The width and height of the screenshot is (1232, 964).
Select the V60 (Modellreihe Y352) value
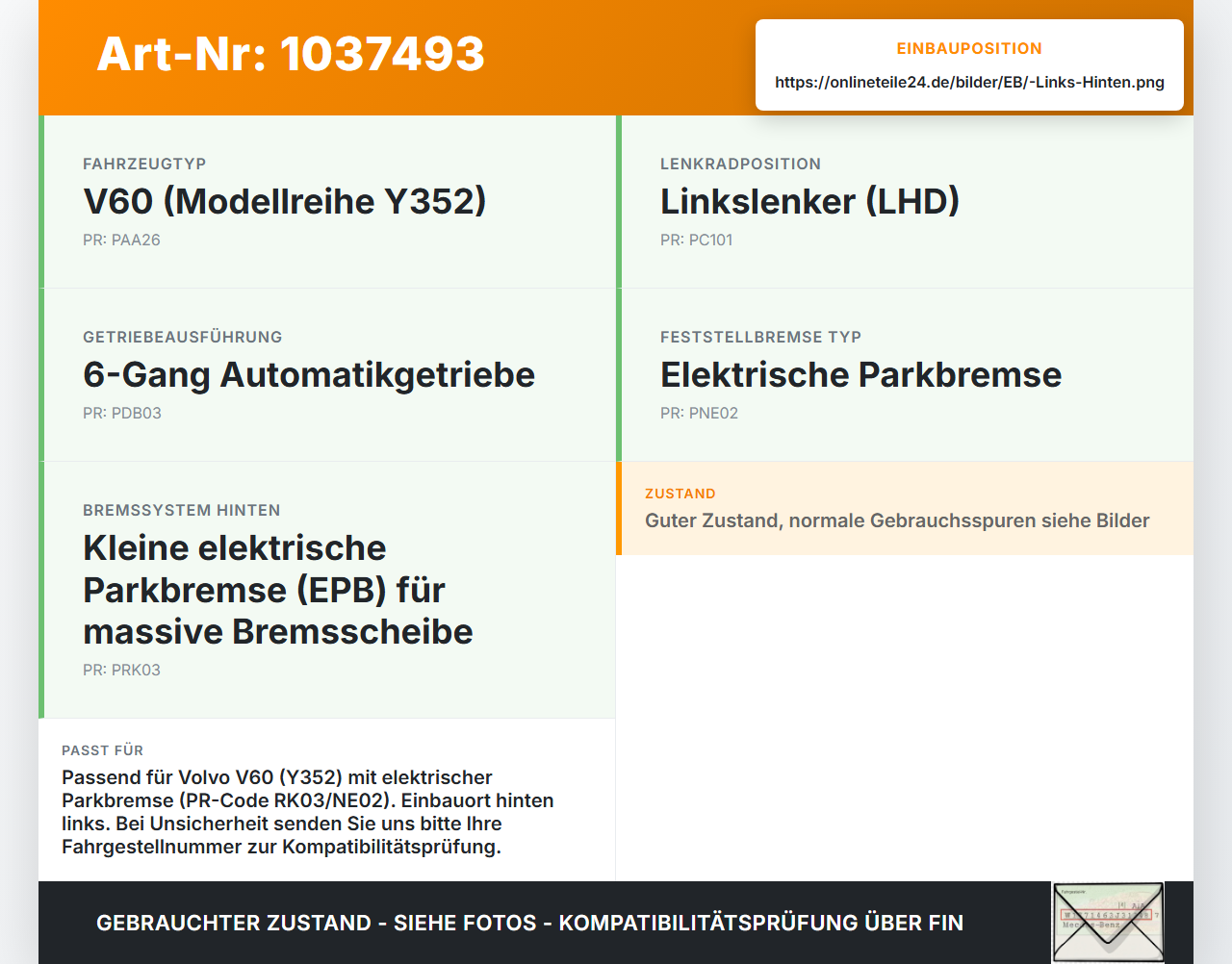[x=285, y=201]
